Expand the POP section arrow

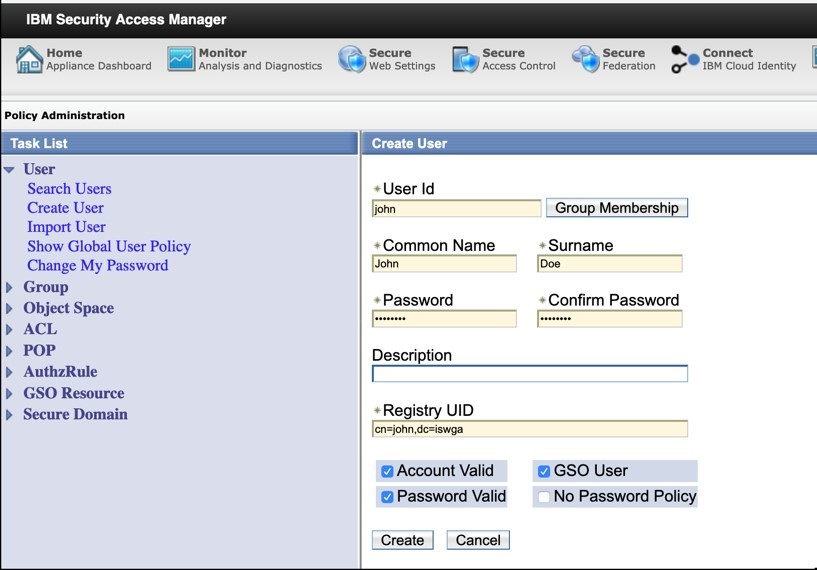9,351
